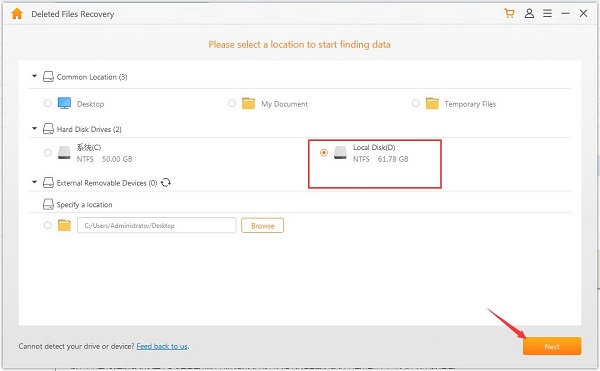Collapse the Common Location section
The image size is (600, 371).
pos(34,76)
